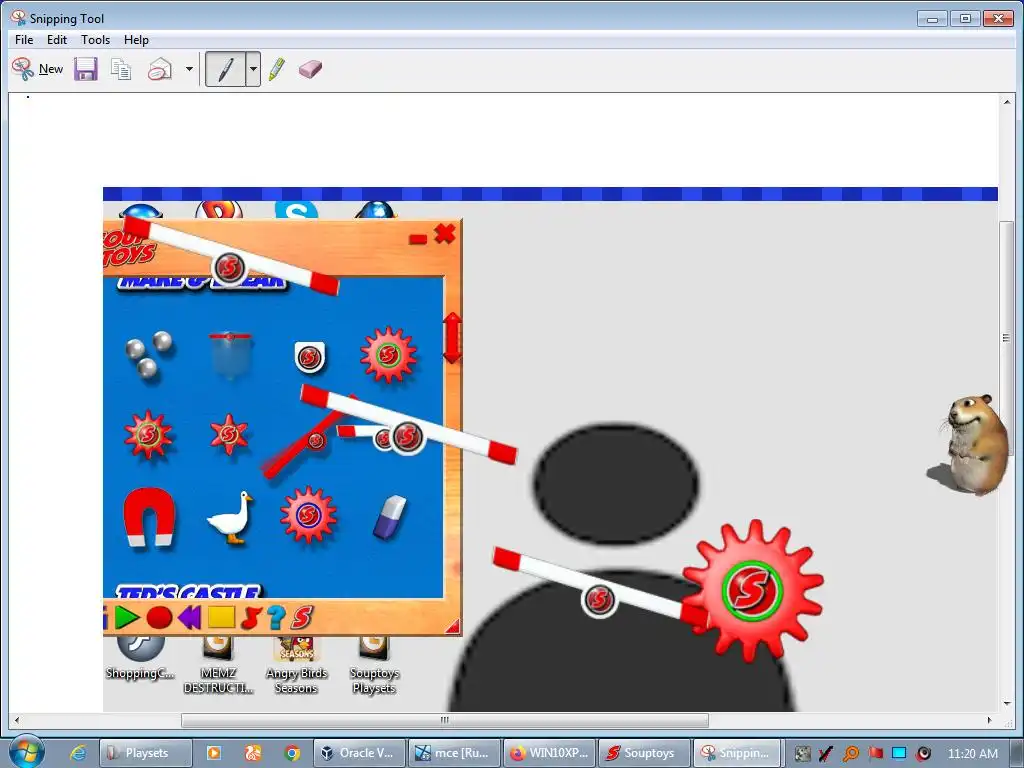
Task: Start a New snip
Action: point(37,69)
